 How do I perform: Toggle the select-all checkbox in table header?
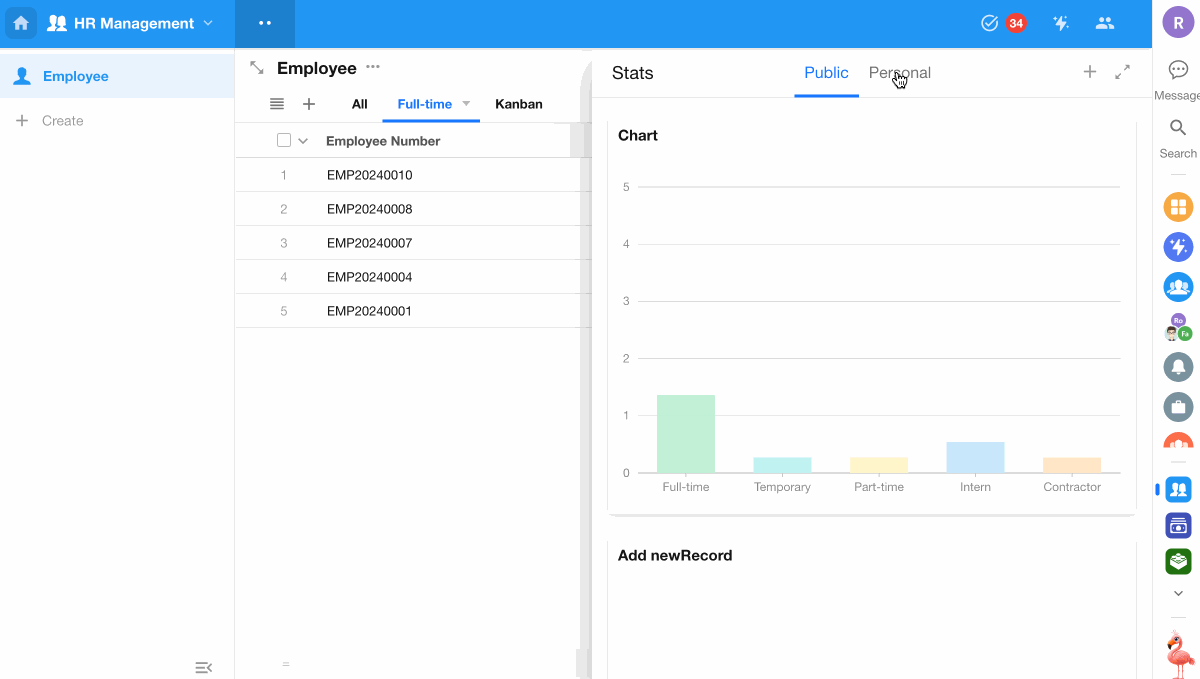tap(284, 141)
